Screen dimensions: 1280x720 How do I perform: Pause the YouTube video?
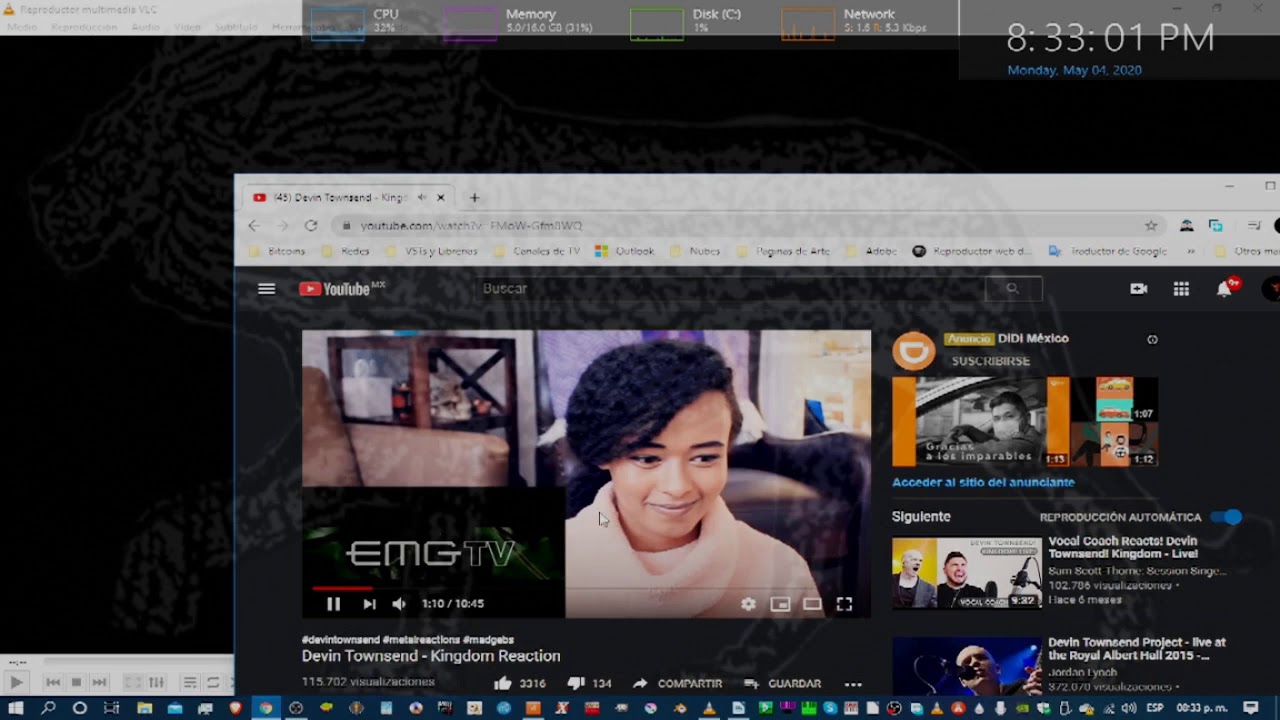point(333,604)
